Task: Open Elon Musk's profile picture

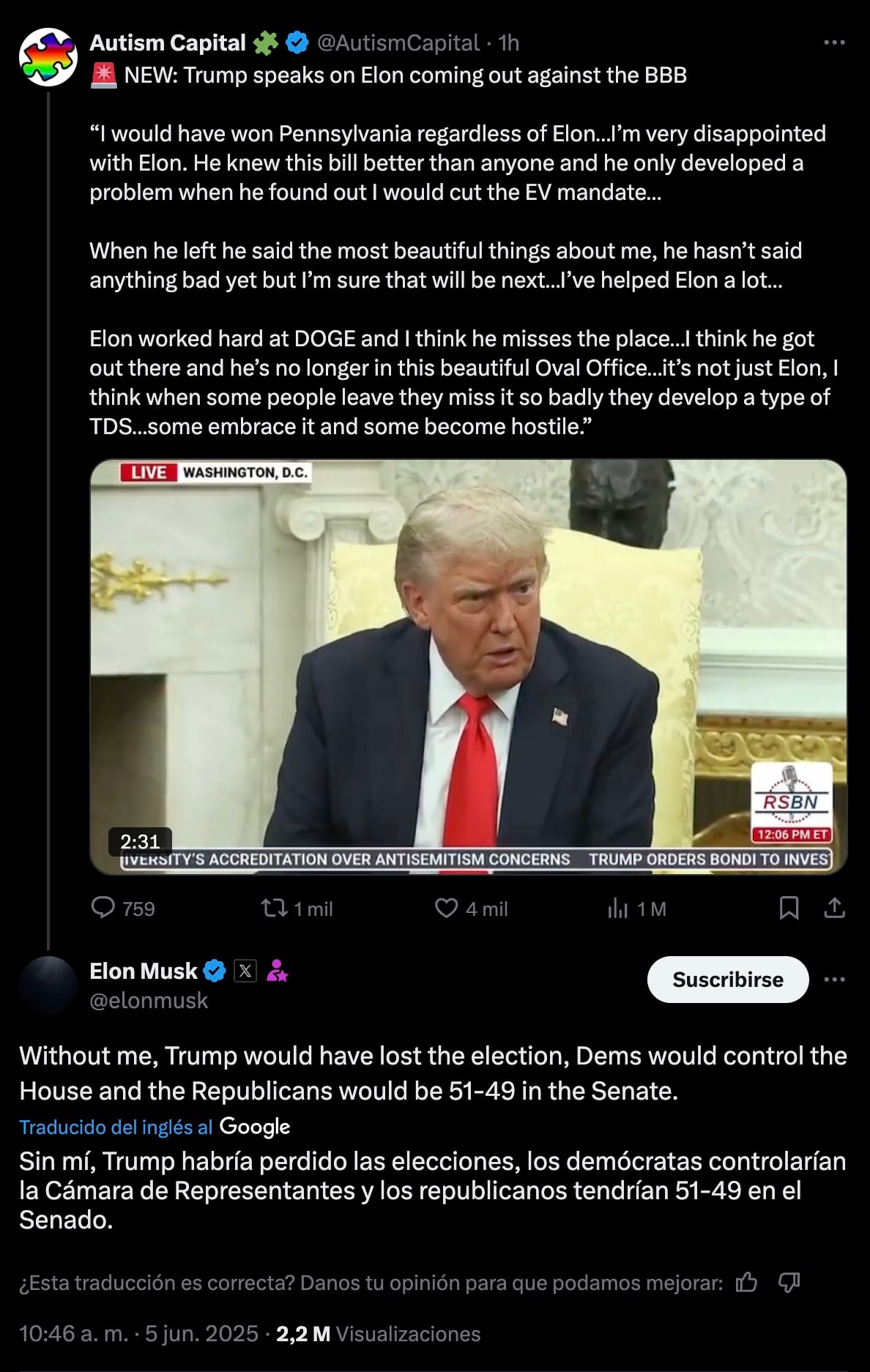Action: pos(48,985)
